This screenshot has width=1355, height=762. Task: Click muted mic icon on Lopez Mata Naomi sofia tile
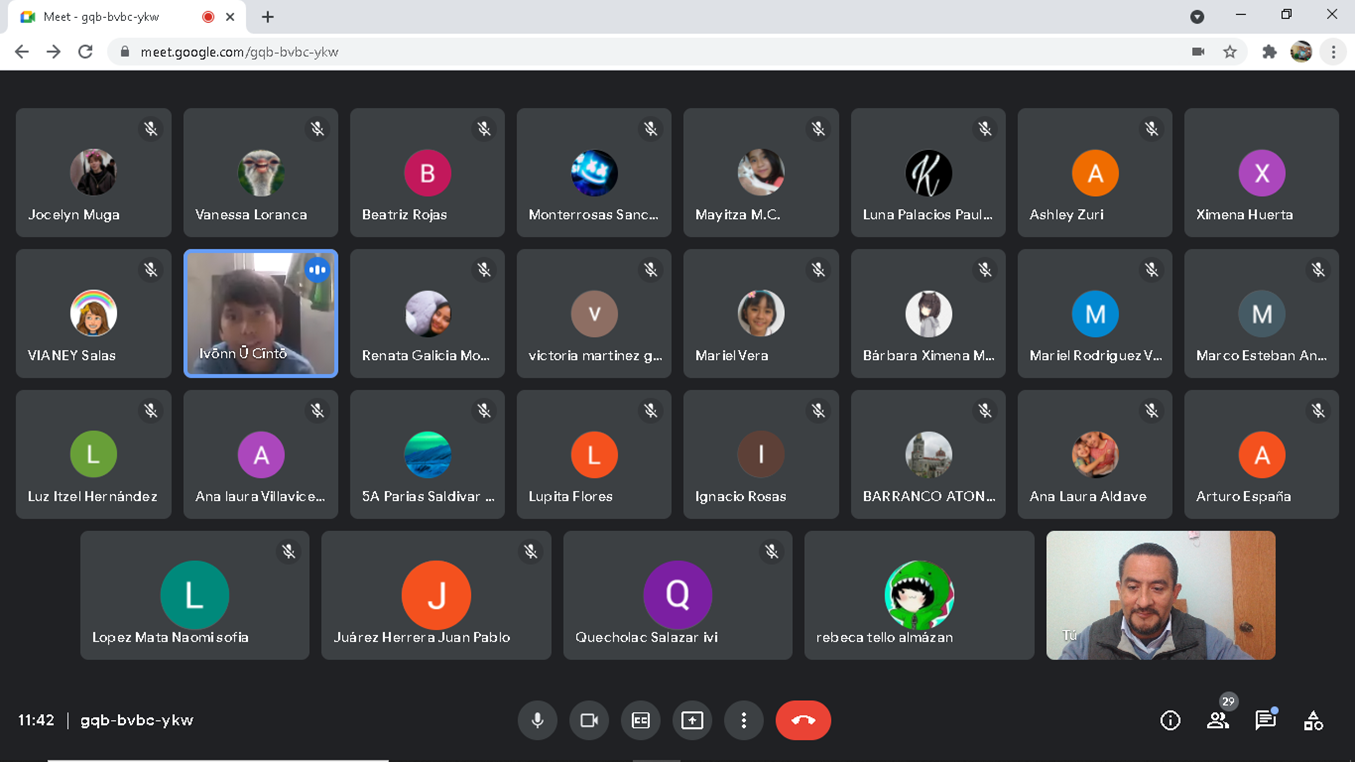click(x=288, y=551)
